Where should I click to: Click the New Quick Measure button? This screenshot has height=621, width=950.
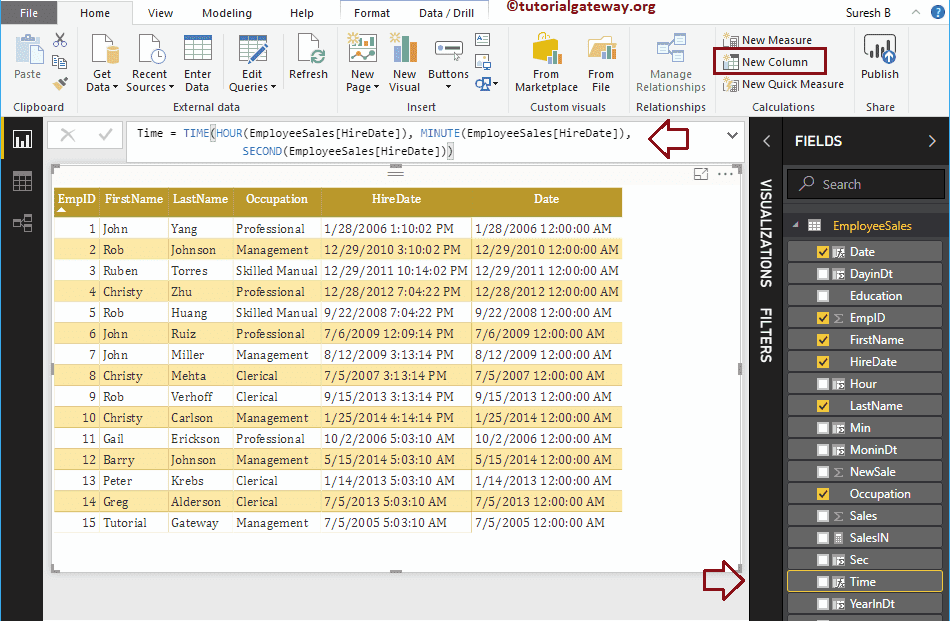point(791,84)
